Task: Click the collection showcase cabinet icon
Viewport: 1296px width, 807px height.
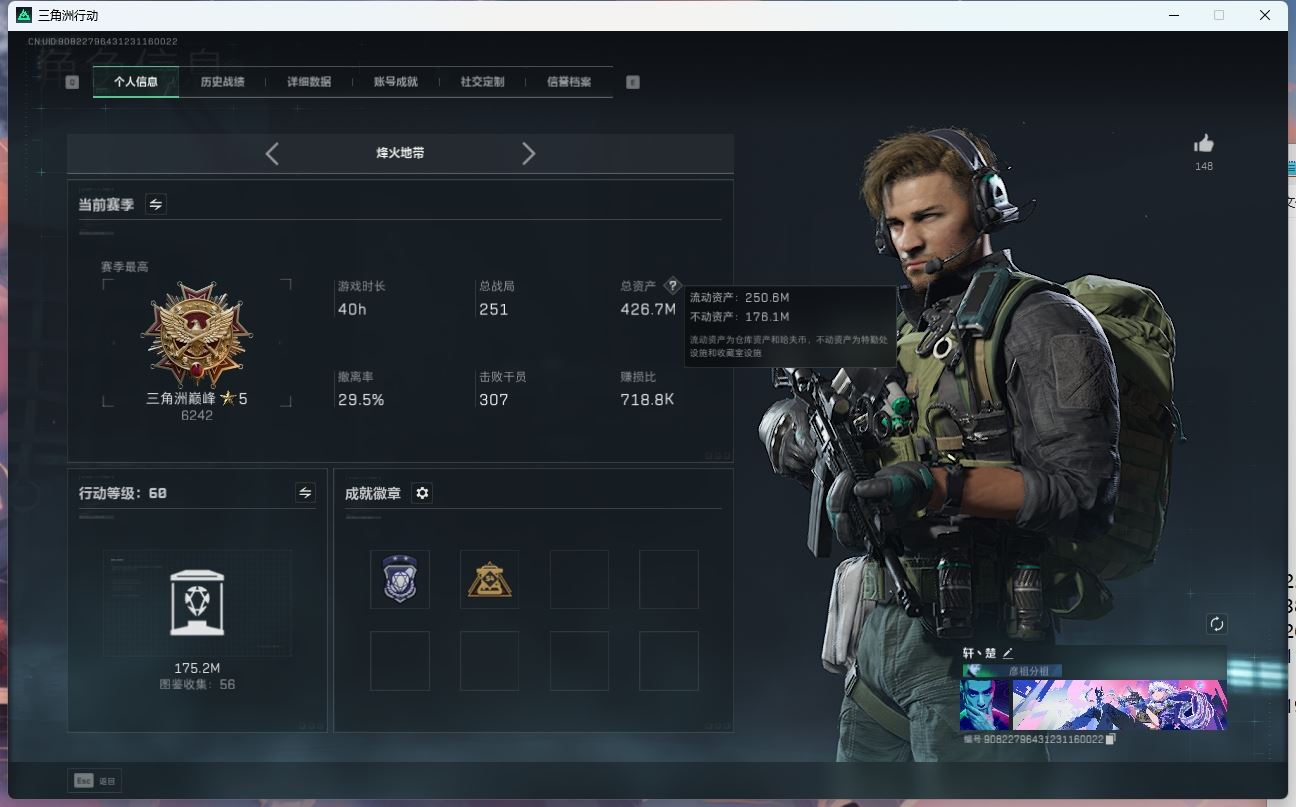Action: [x=197, y=603]
